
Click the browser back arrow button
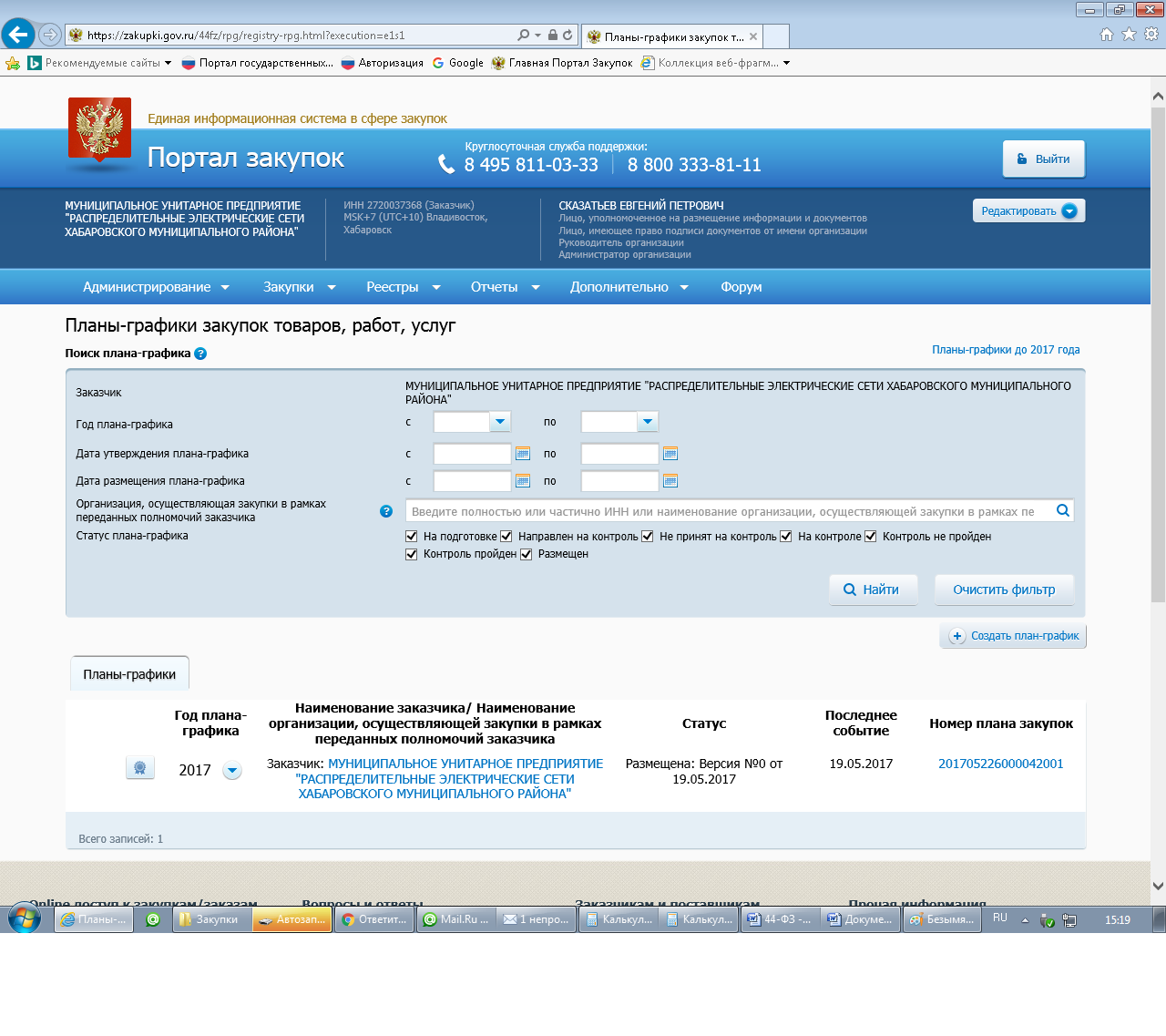(18, 35)
